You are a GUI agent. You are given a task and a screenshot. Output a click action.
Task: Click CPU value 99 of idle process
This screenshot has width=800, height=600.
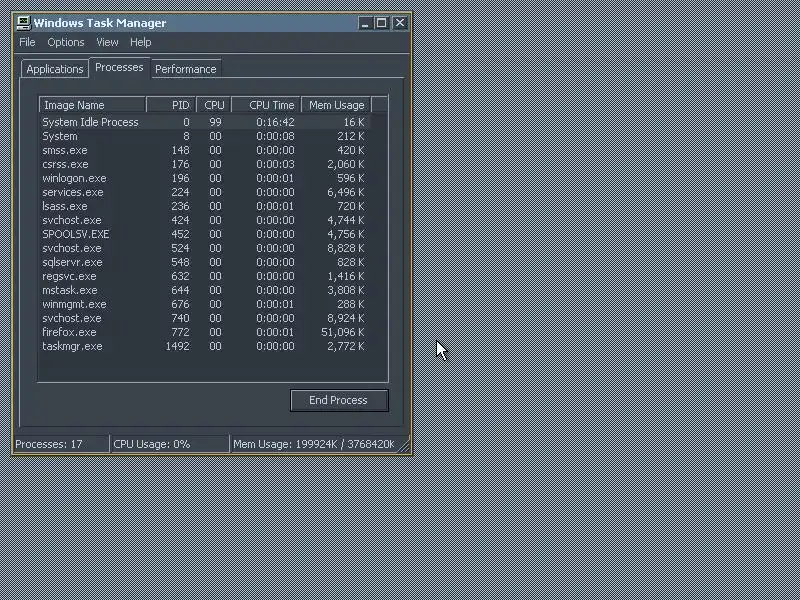pyautogui.click(x=215, y=122)
